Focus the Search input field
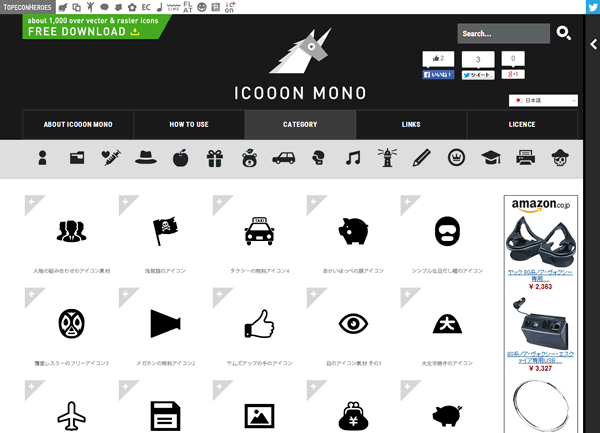Viewport: 600px width, 433px height. tap(504, 34)
